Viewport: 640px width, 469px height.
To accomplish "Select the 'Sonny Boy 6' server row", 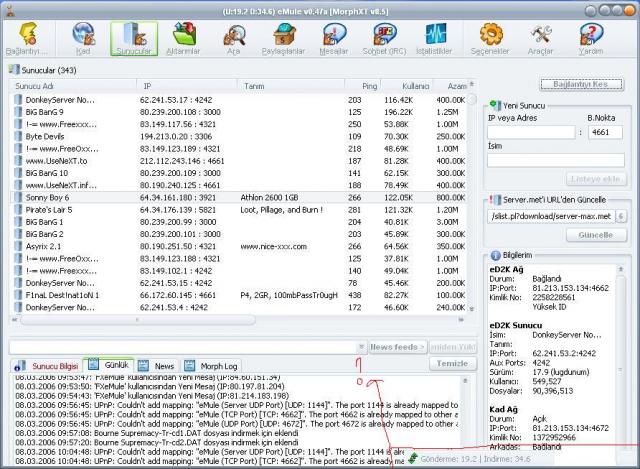I will (239, 197).
